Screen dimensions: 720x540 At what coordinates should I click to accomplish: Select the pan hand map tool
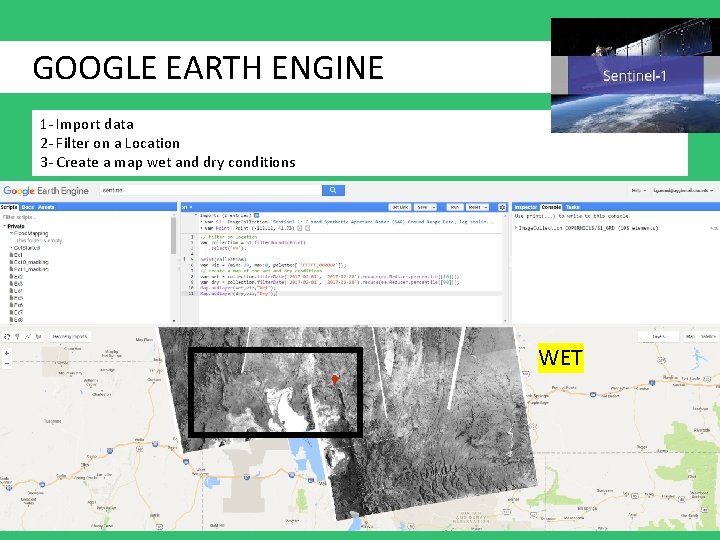tap(7, 337)
